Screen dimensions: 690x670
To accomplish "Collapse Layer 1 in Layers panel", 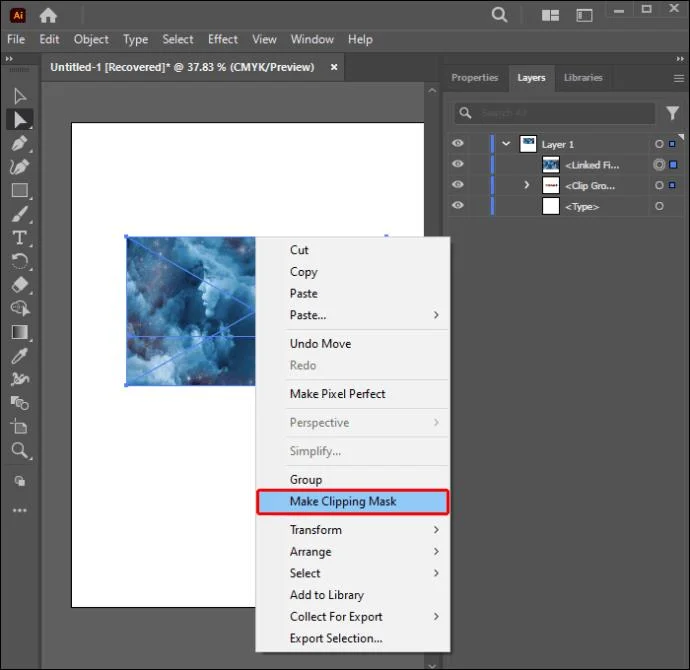I will click(506, 143).
